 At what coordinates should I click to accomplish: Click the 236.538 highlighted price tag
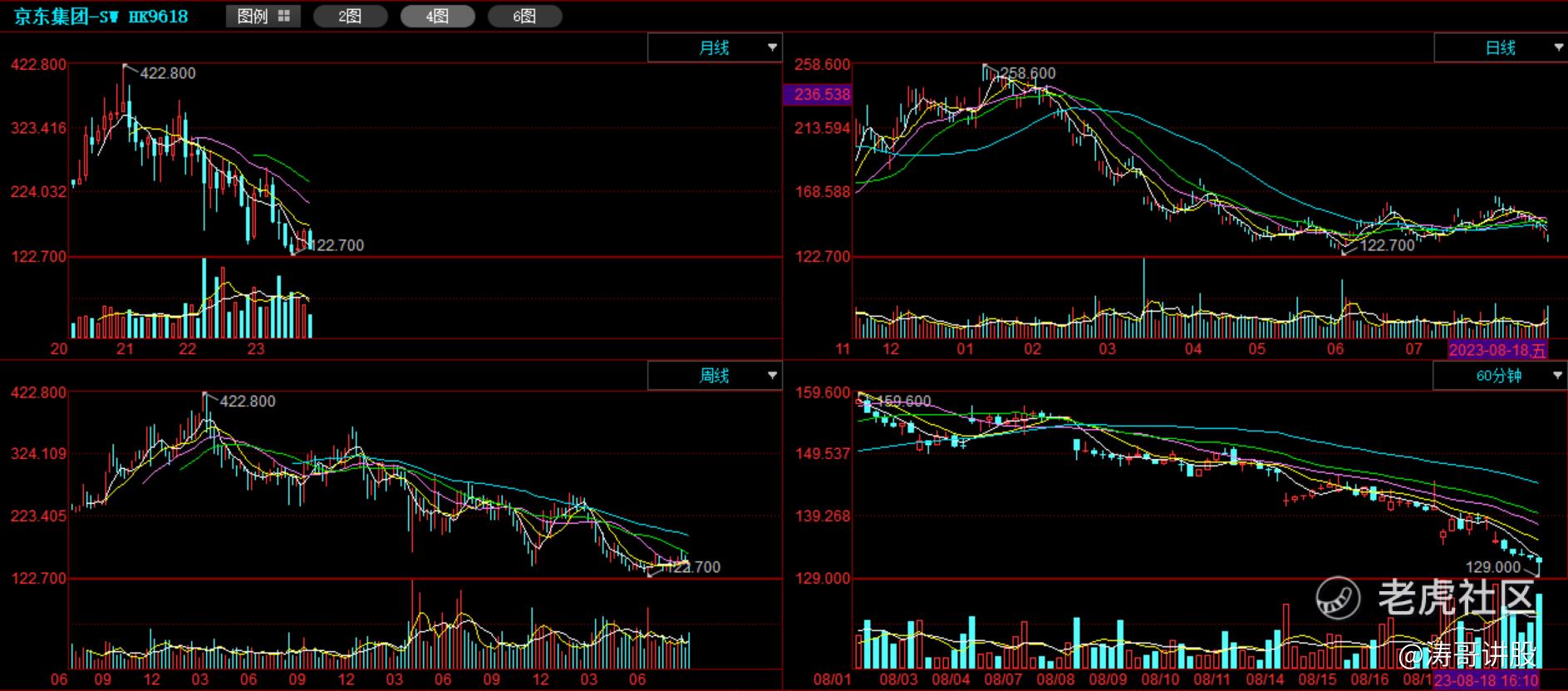818,95
